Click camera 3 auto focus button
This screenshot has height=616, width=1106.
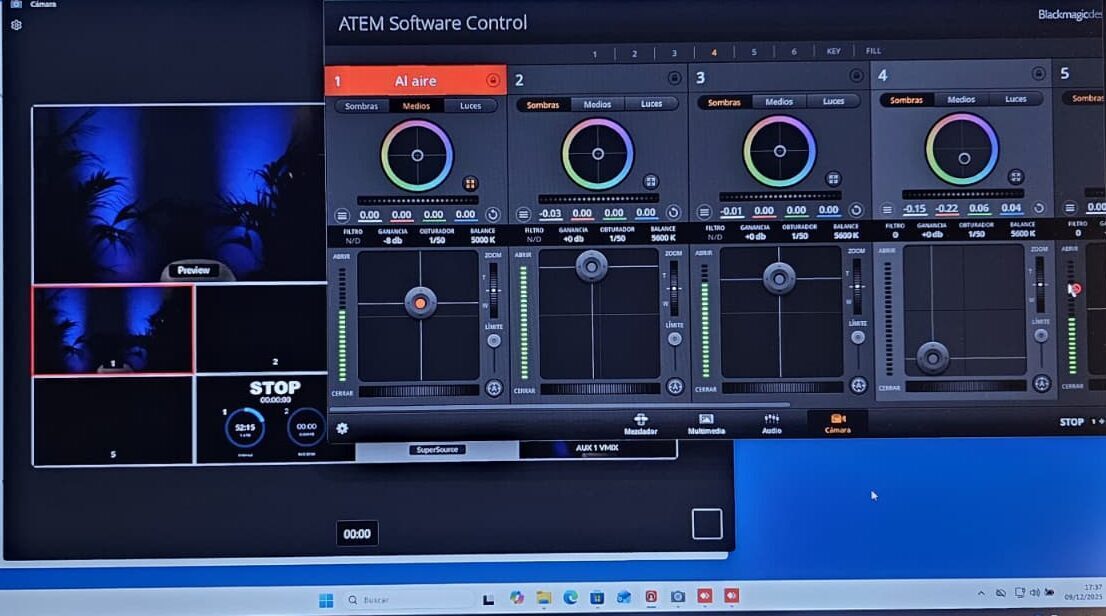[x=858, y=385]
